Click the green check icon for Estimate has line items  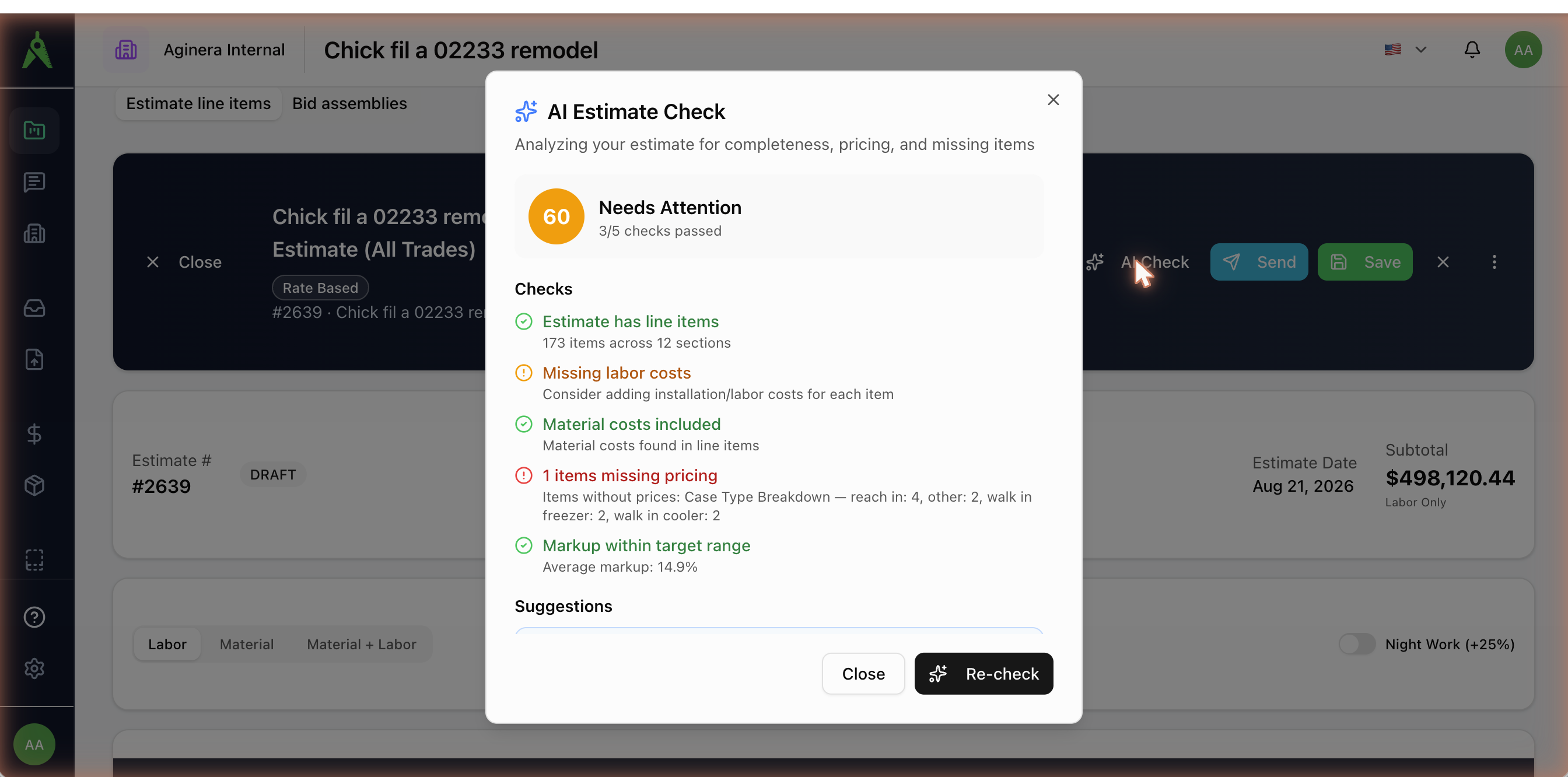pos(523,321)
